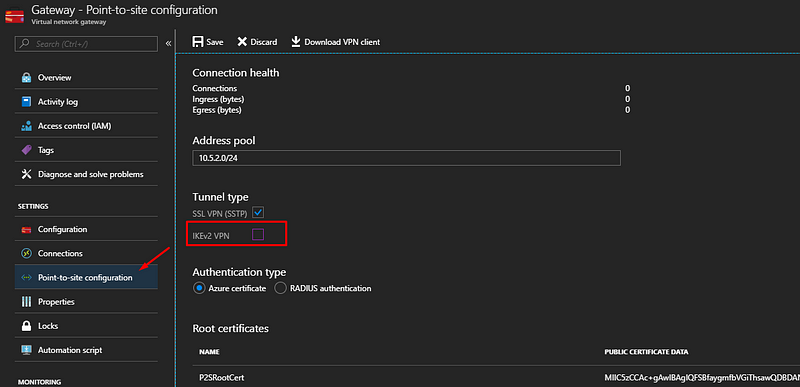The height and width of the screenshot is (387, 800).
Task: Click the PUBLIC CERTIFICATE DATA column header
Action: coord(646,352)
